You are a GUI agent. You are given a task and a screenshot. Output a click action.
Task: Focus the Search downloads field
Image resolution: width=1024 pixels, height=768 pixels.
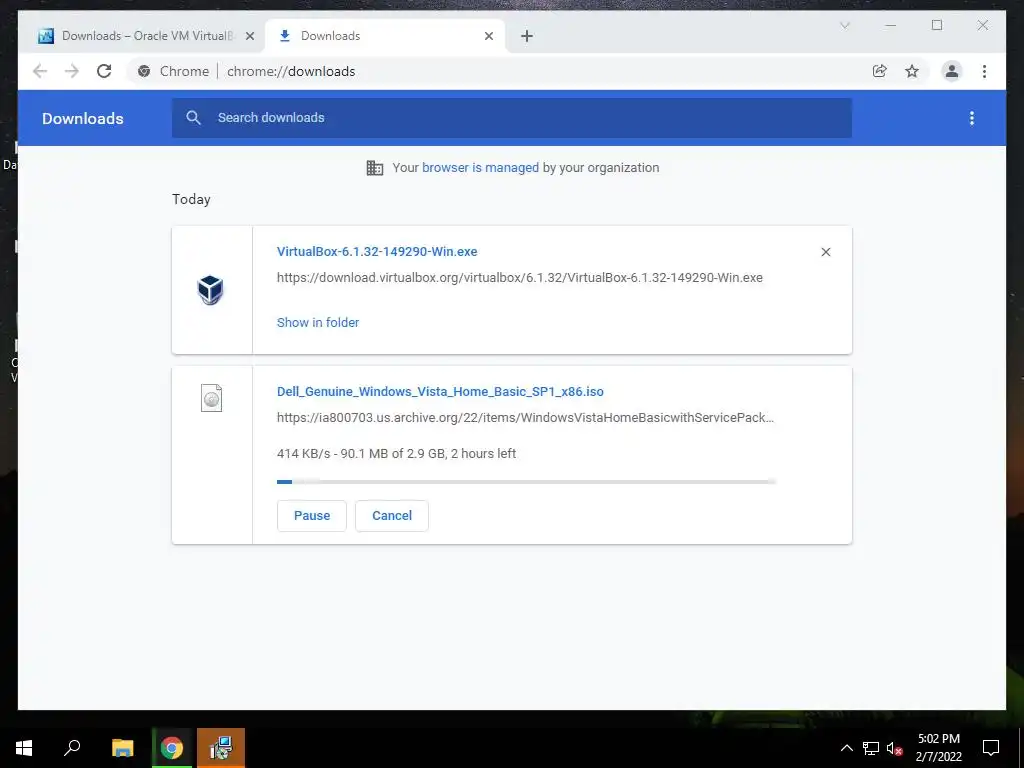pyautogui.click(x=511, y=118)
